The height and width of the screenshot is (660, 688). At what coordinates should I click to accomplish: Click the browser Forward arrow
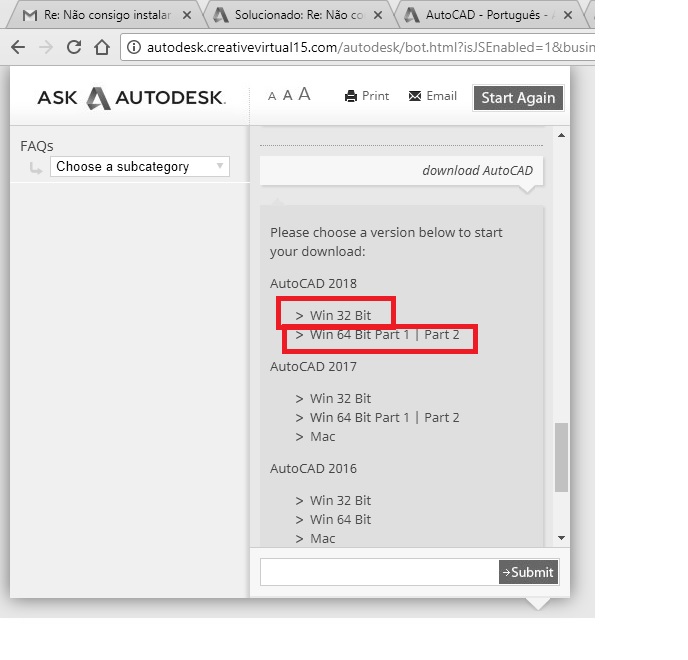click(46, 47)
